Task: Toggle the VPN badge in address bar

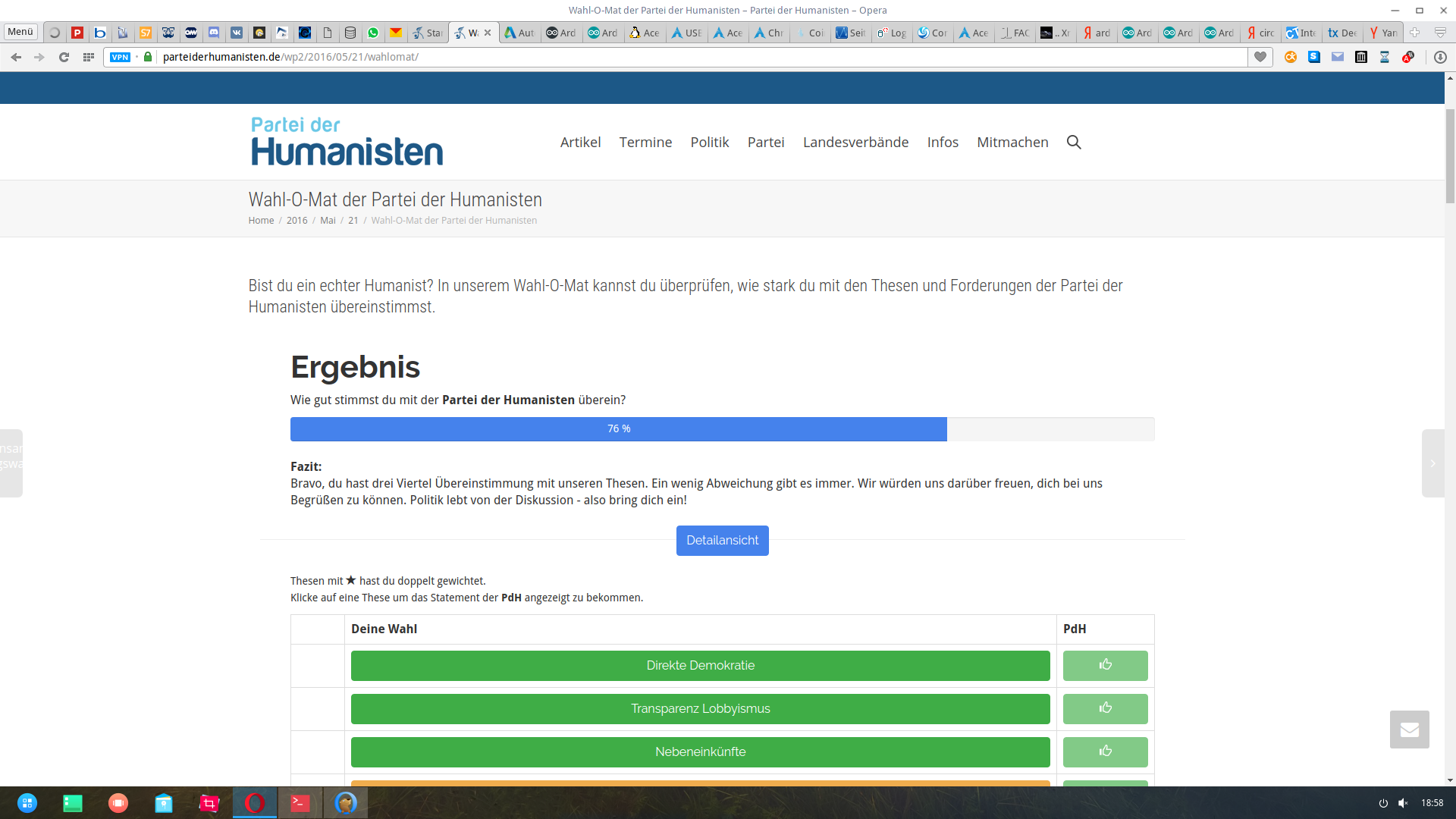Action: click(120, 57)
